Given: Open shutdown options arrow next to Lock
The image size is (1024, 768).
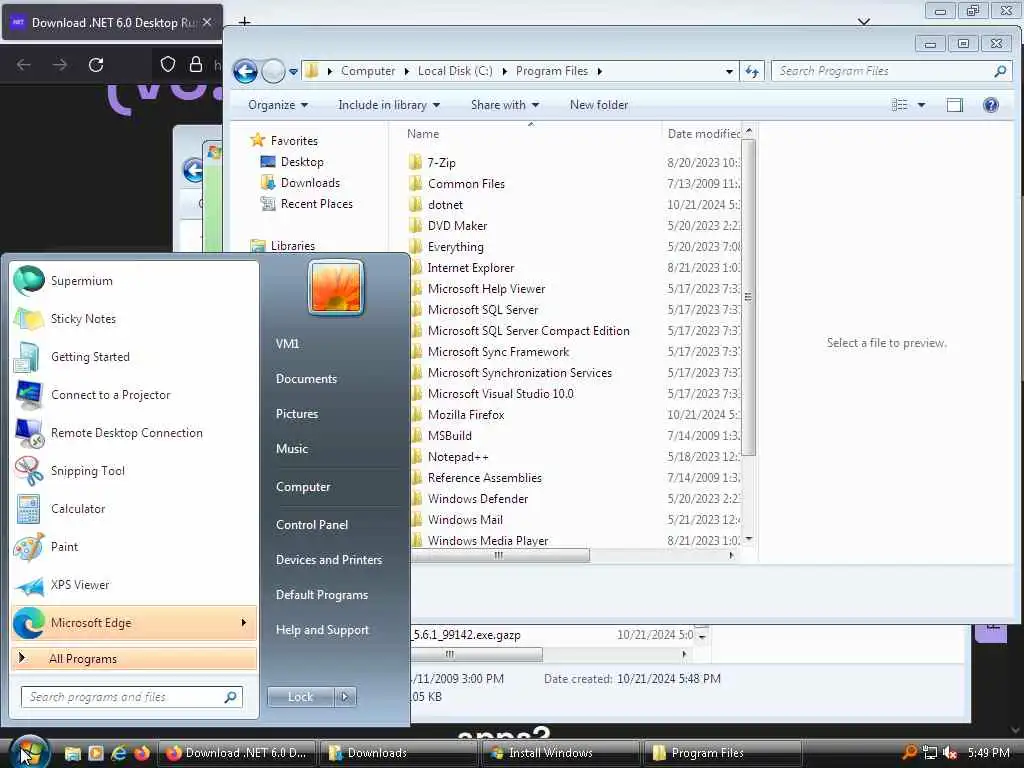Looking at the screenshot, I should (x=345, y=697).
